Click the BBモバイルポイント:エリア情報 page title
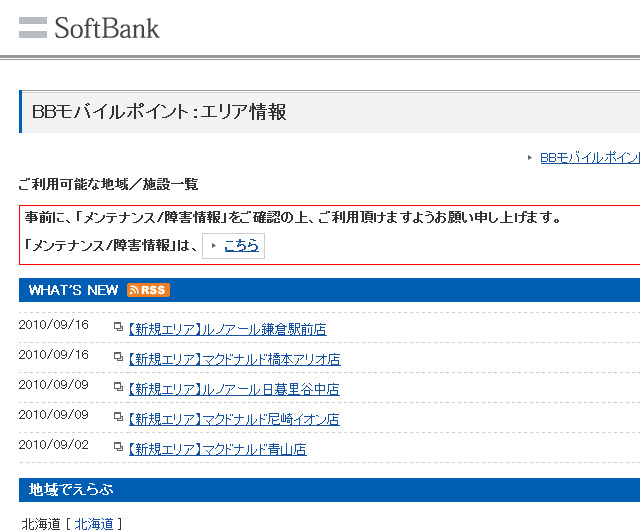The image size is (640, 530). coord(159,112)
